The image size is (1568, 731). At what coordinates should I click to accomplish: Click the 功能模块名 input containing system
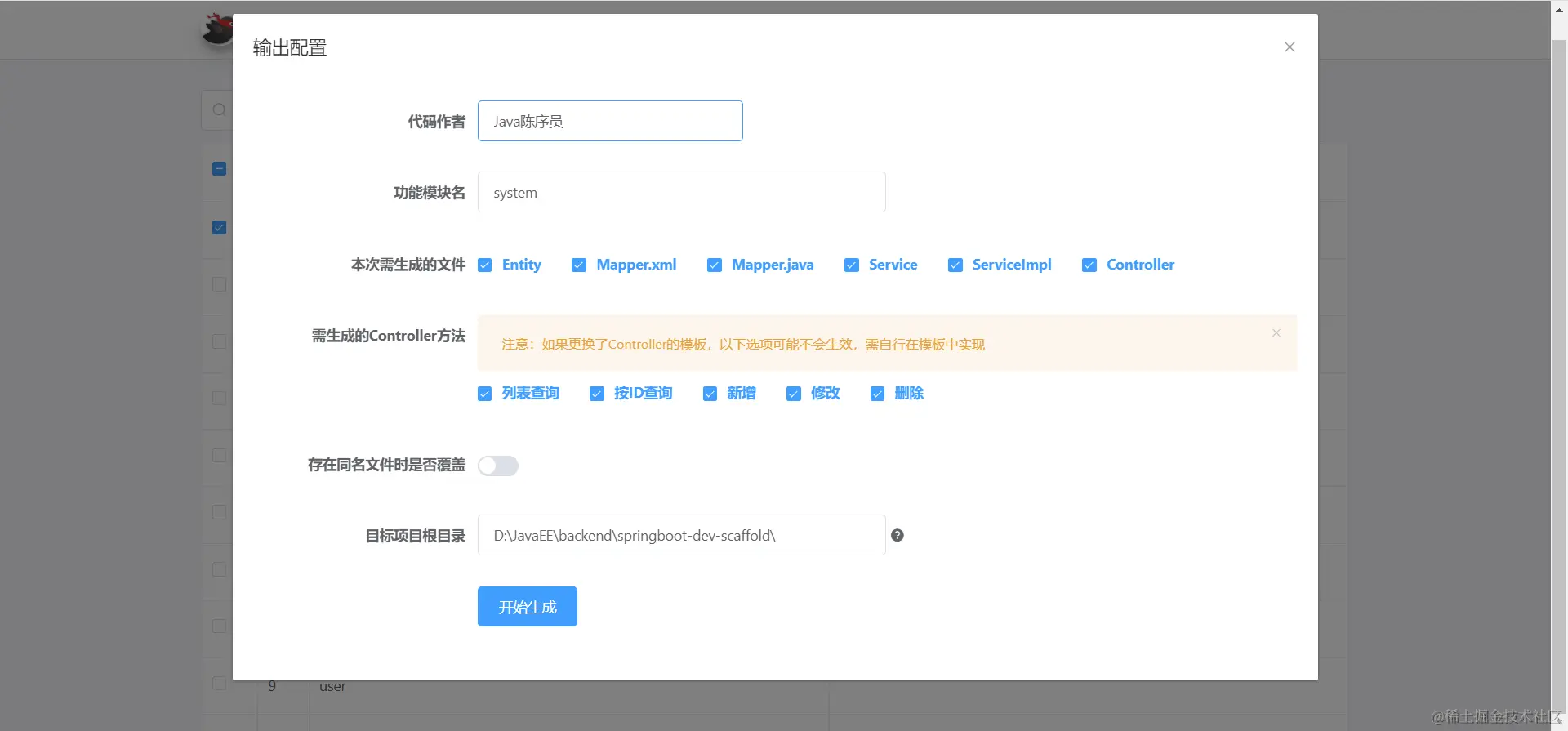[682, 192]
